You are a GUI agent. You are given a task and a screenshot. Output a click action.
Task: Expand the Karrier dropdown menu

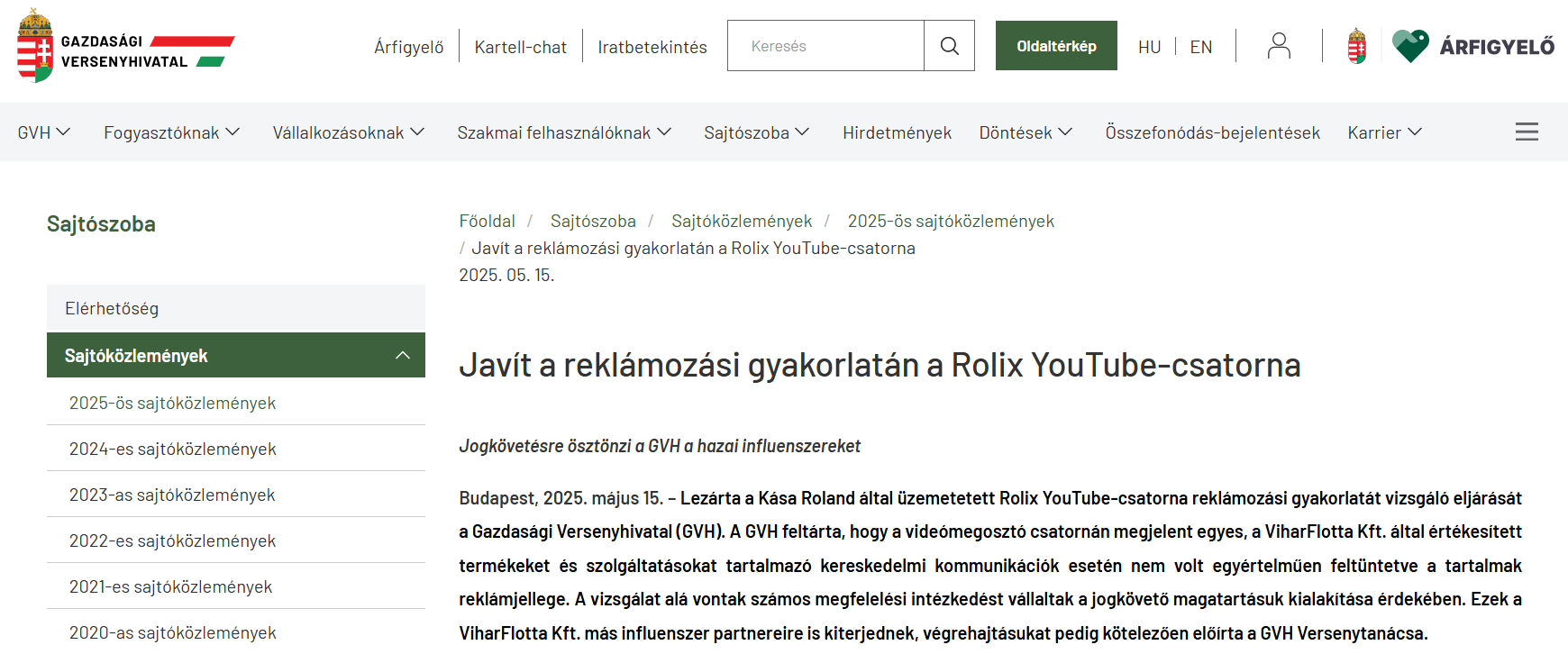(x=1384, y=132)
